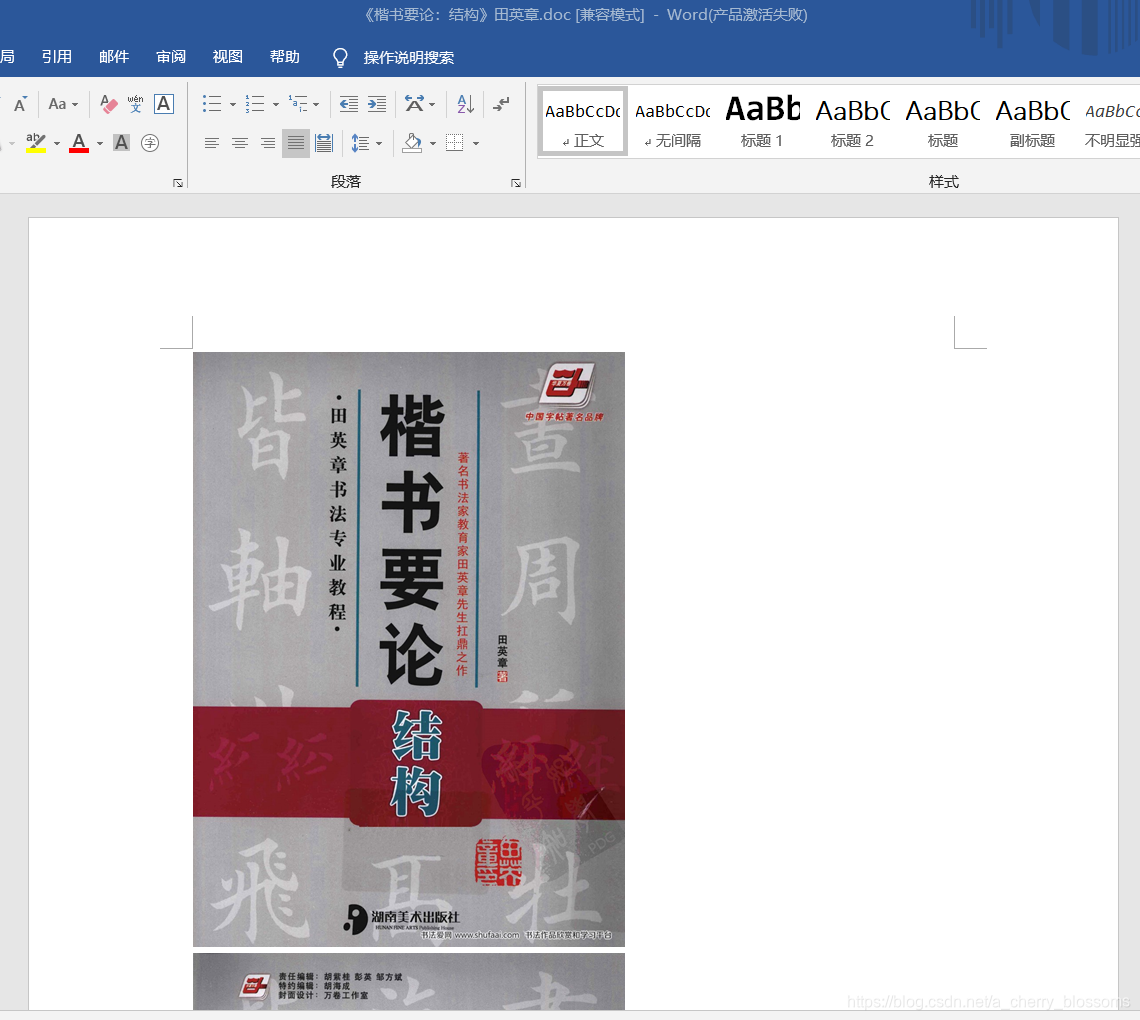Apply the 正文 (Normal) style
The height and width of the screenshot is (1020, 1140).
tap(583, 122)
